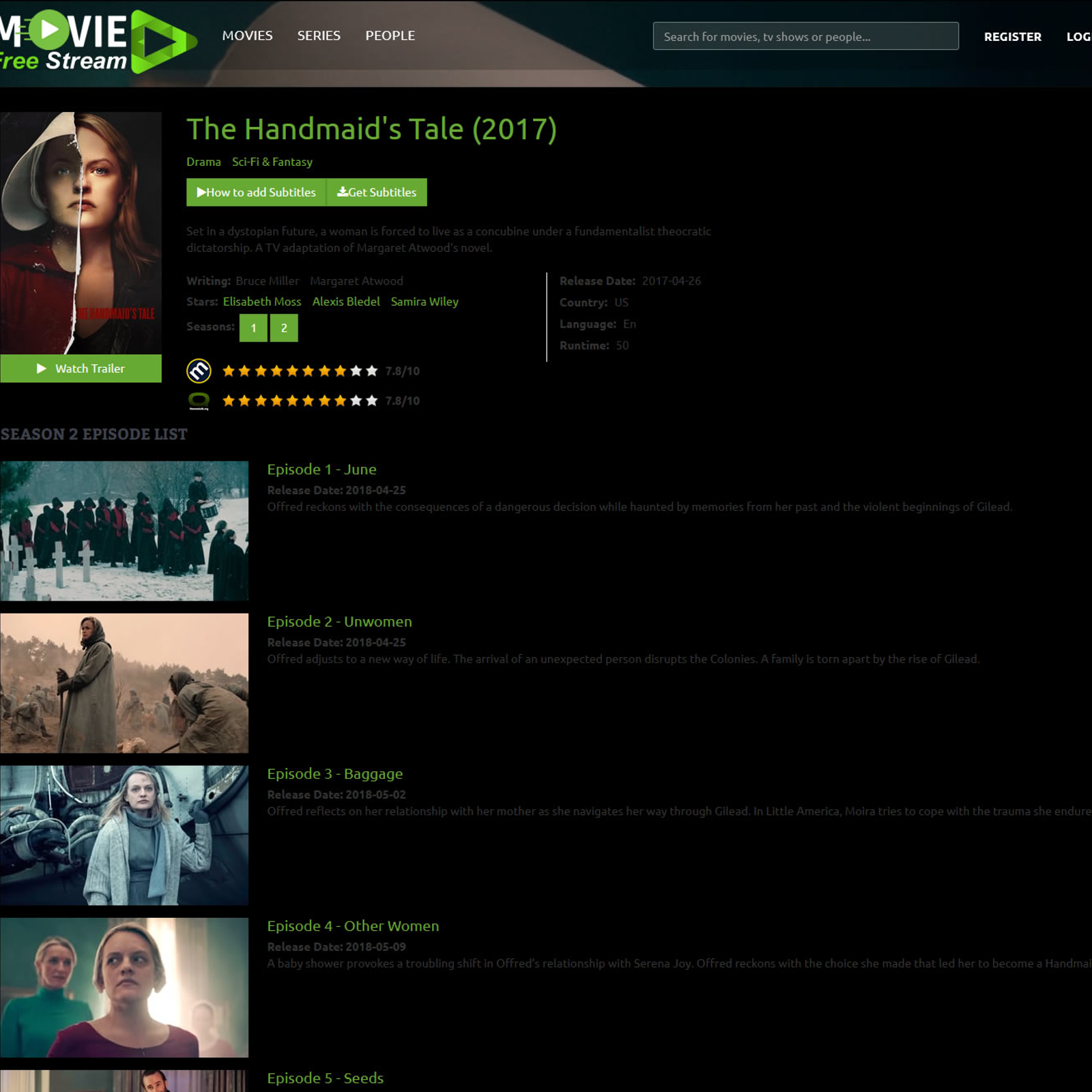Click the Margaret Atwood writer name
The height and width of the screenshot is (1092, 1092).
(x=356, y=281)
